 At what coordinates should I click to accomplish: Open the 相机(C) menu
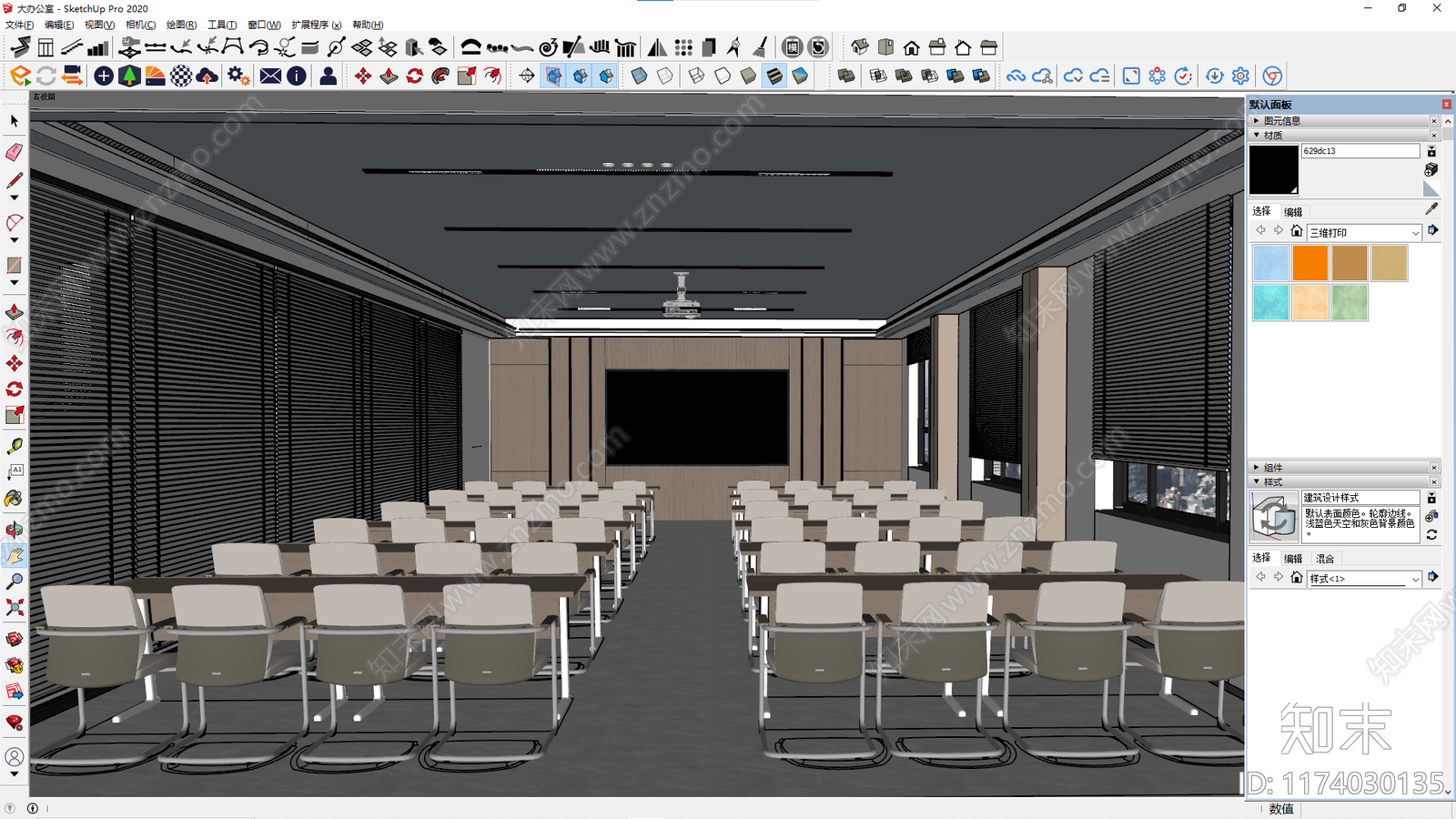tap(140, 25)
